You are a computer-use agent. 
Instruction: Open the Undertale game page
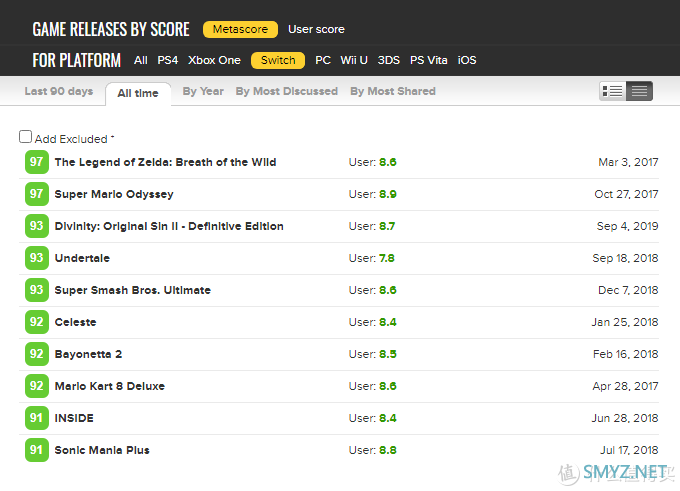click(82, 258)
